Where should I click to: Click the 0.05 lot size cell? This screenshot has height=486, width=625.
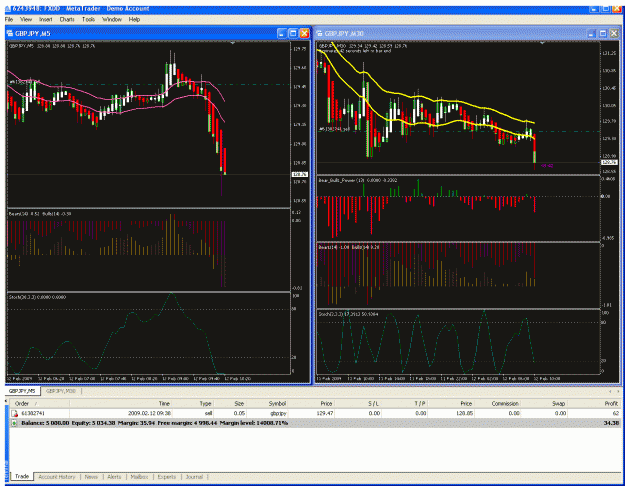click(239, 413)
